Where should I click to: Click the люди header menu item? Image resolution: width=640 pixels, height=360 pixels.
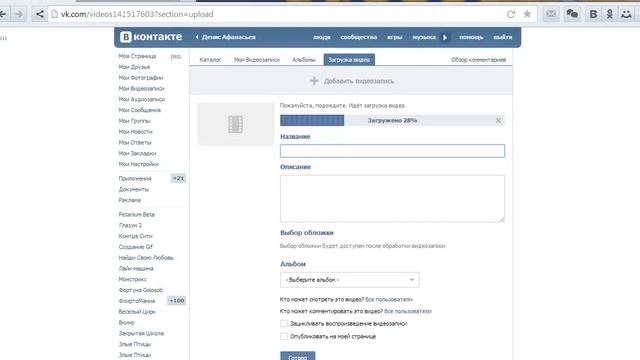pyautogui.click(x=322, y=37)
